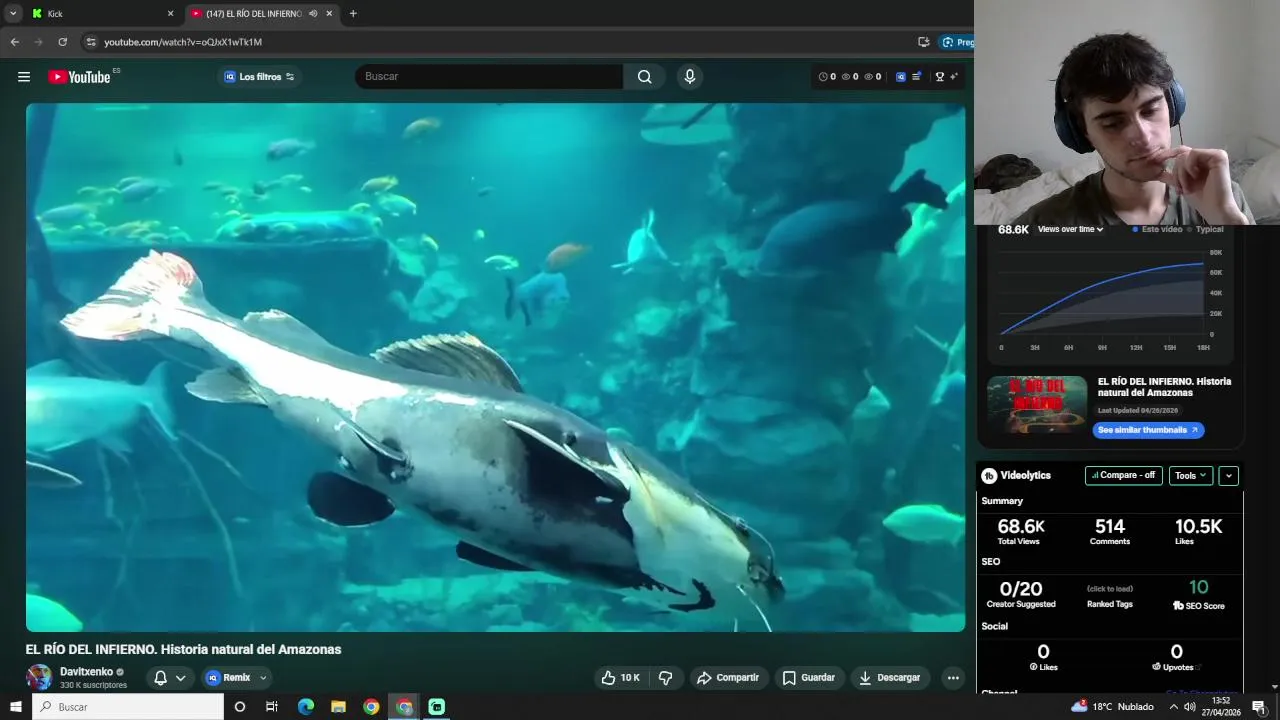Open the notification center icon

1259,707
